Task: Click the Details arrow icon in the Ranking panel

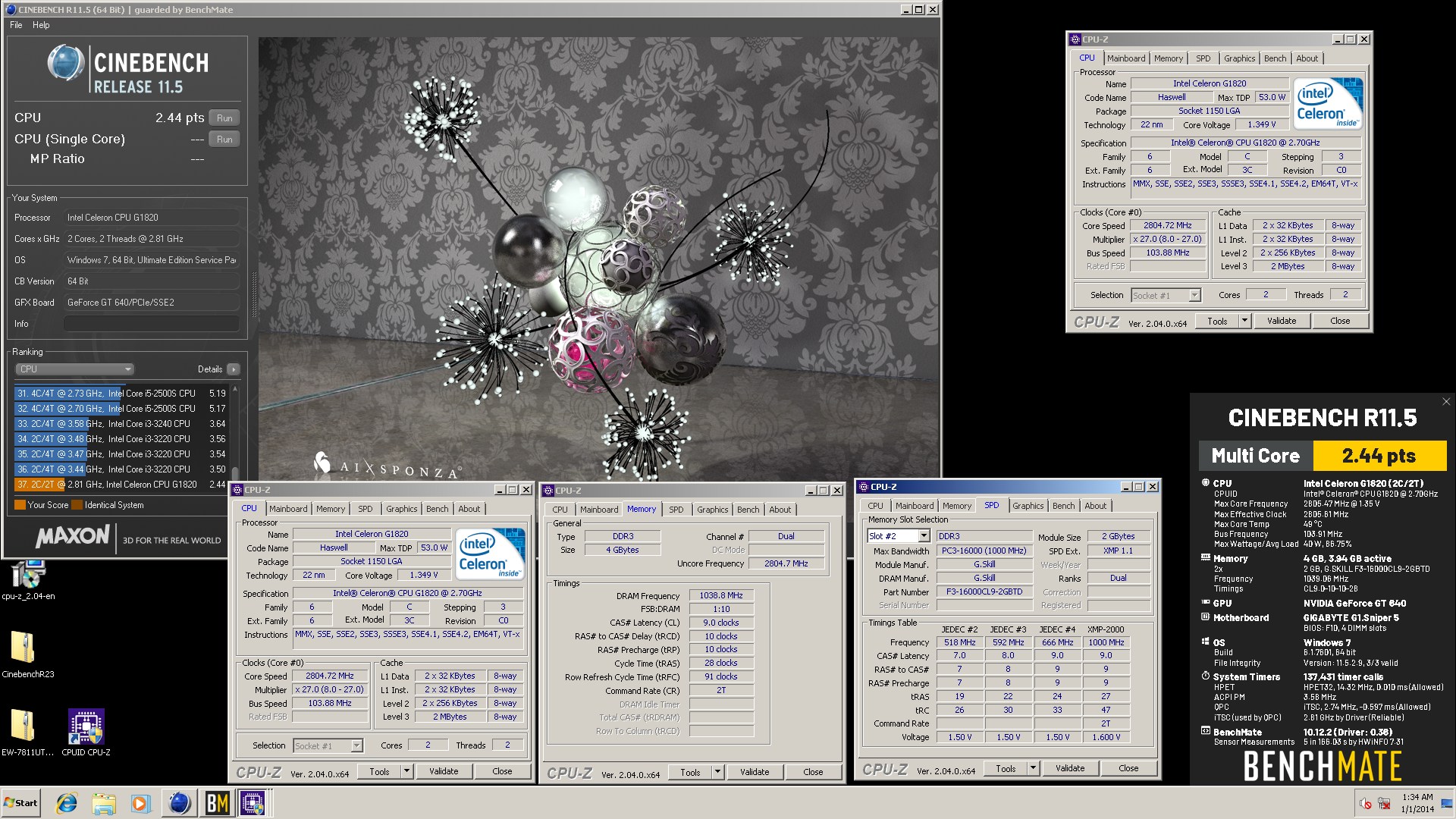Action: click(233, 369)
